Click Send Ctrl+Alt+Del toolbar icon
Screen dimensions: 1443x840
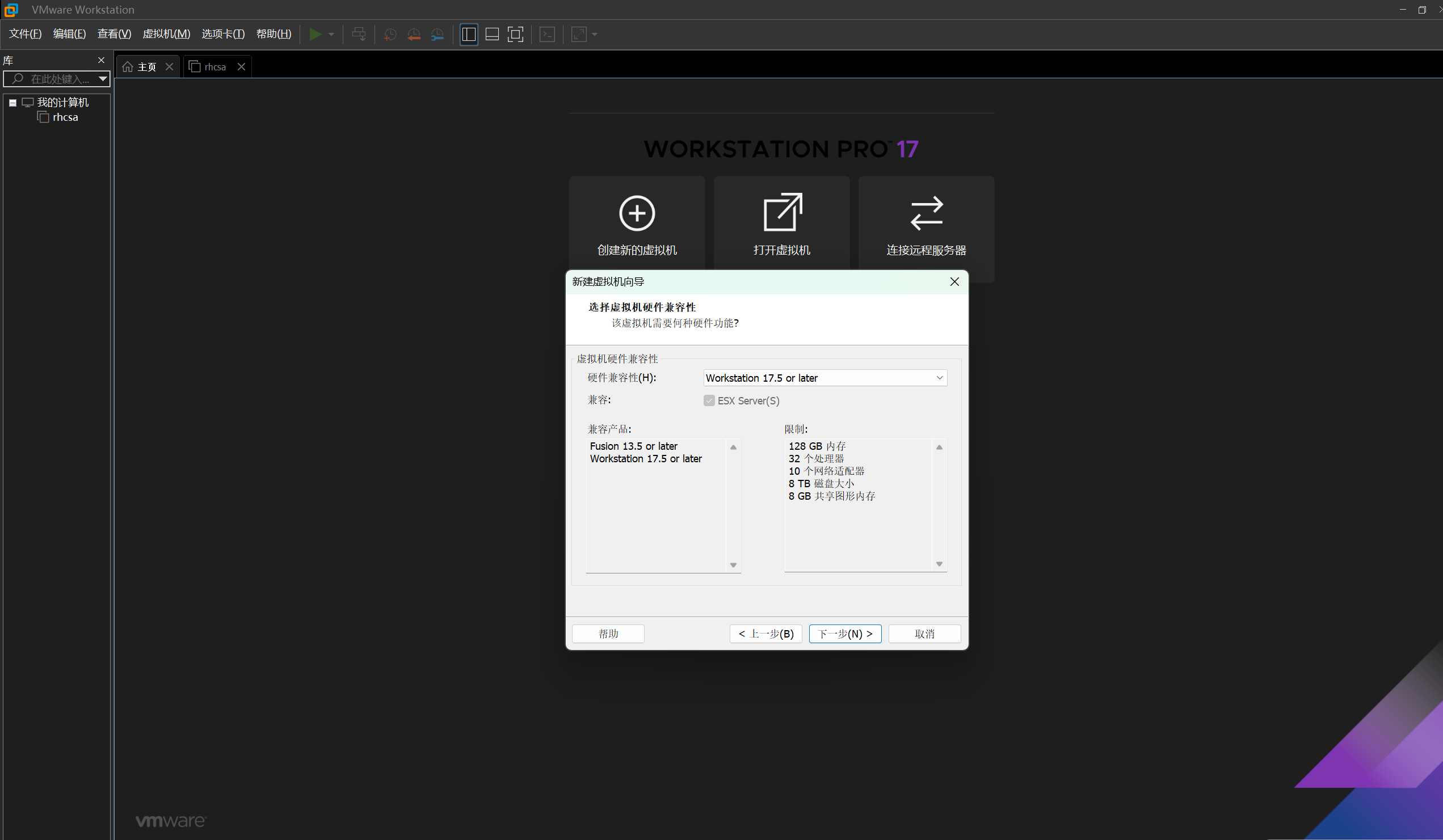359,35
